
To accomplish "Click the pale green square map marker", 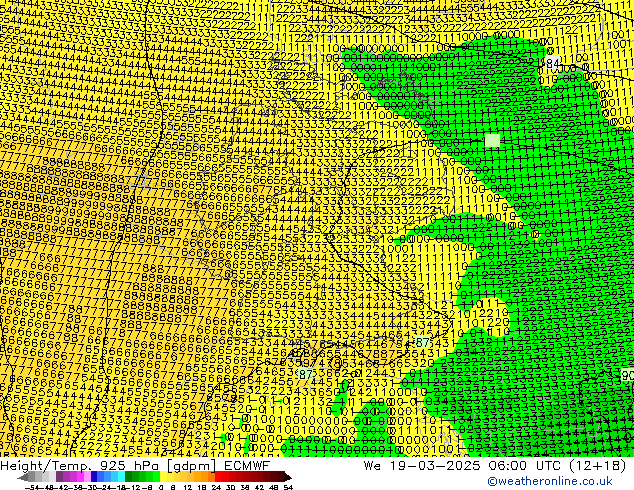I will (492, 140).
